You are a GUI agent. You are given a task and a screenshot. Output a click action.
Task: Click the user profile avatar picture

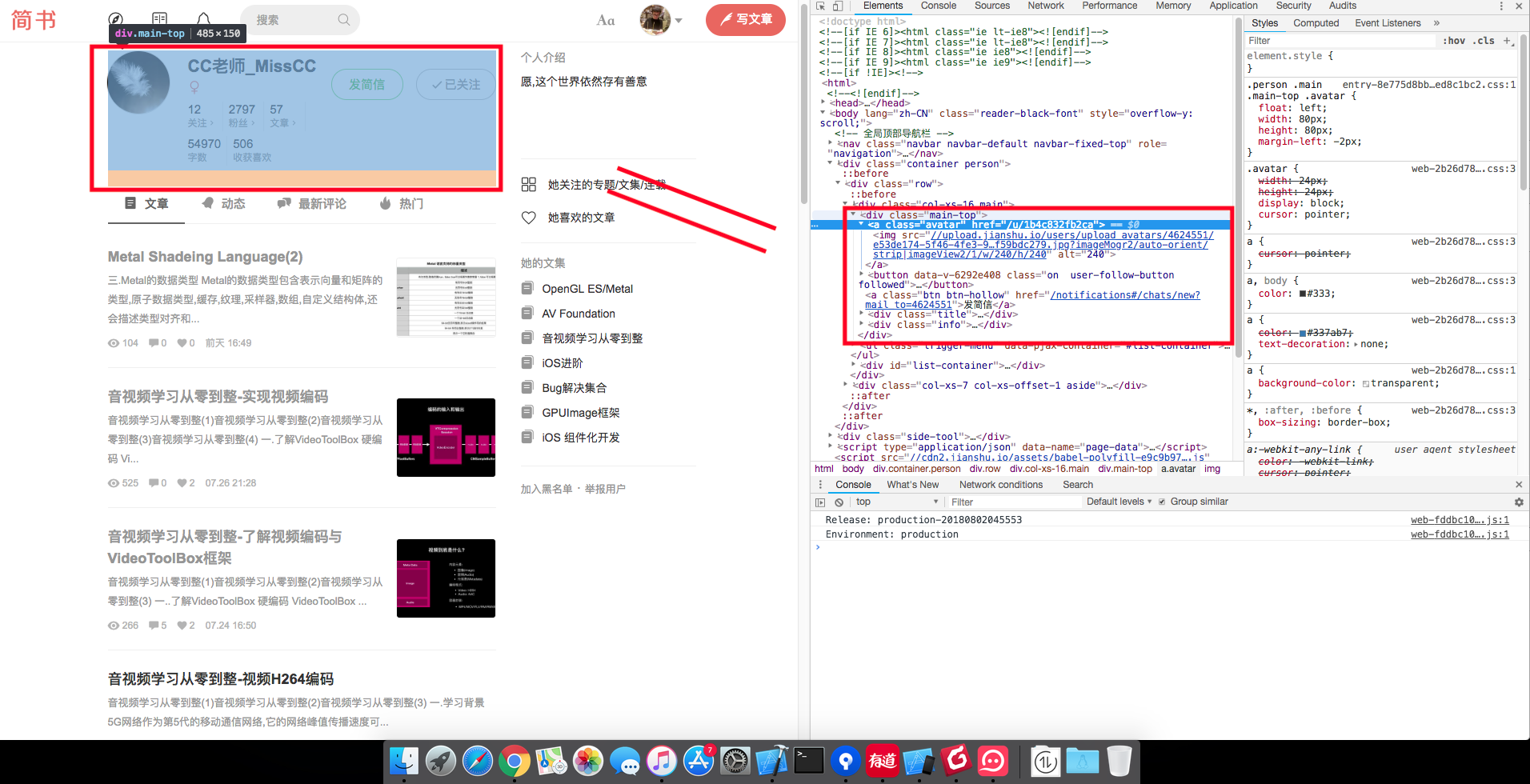(x=139, y=83)
